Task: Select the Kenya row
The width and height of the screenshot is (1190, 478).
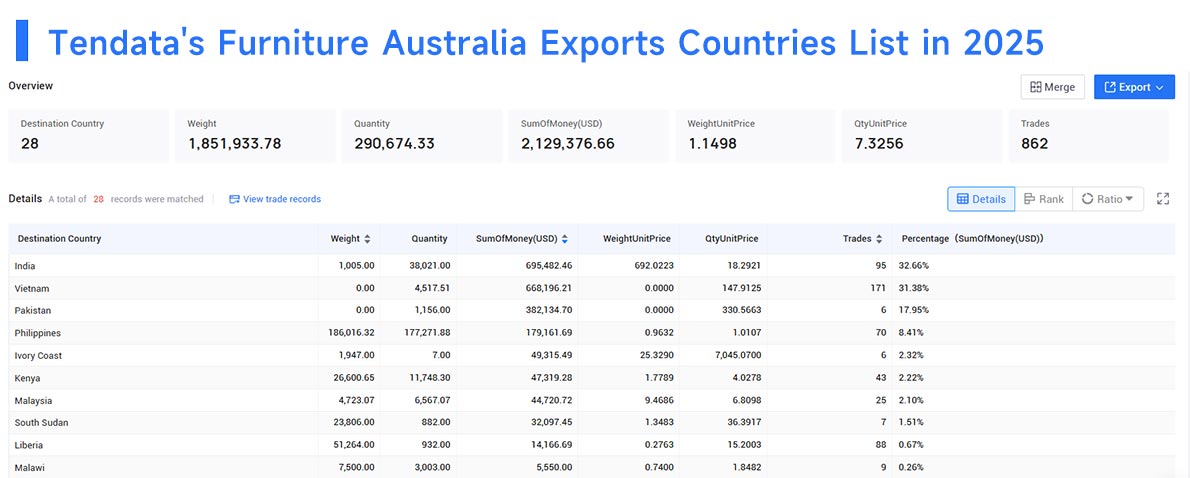Action: (x=592, y=378)
